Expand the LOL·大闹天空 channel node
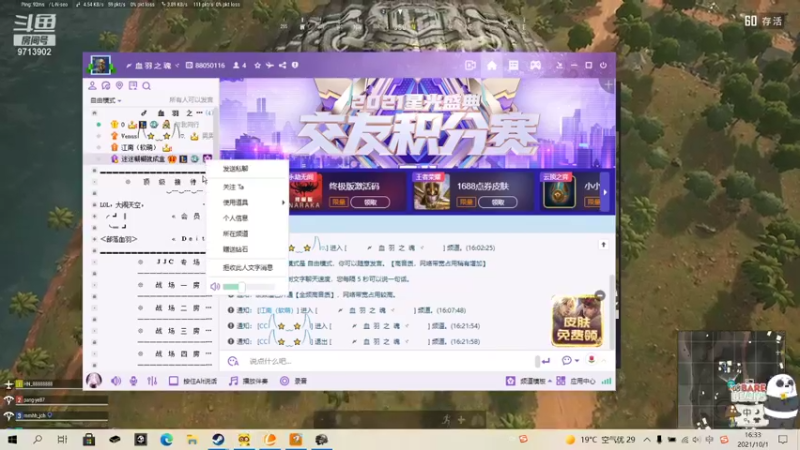The height and width of the screenshot is (450, 800). (x=94, y=205)
